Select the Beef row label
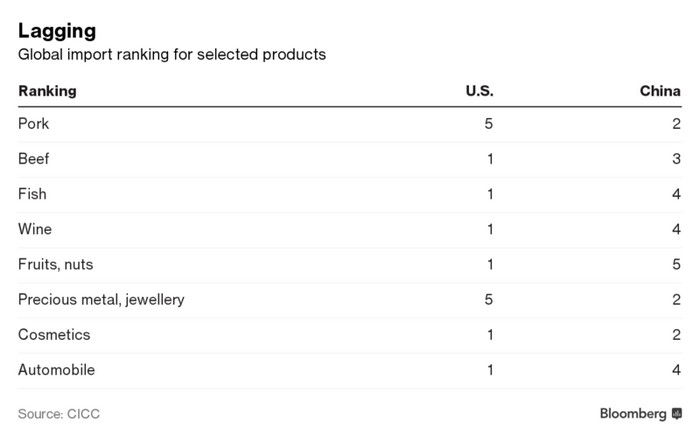 [x=33, y=159]
